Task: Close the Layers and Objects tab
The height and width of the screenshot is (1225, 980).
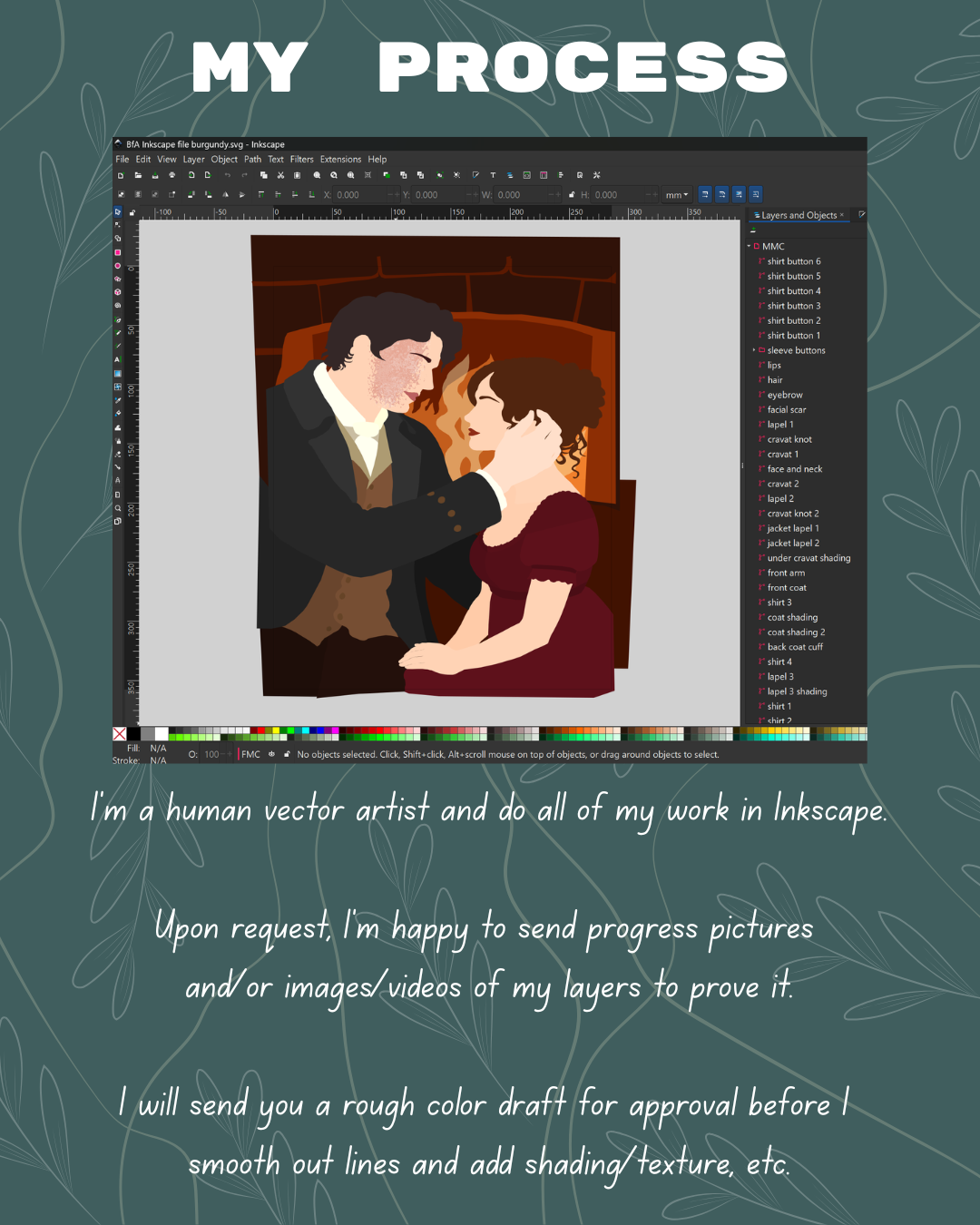Action: click(842, 215)
